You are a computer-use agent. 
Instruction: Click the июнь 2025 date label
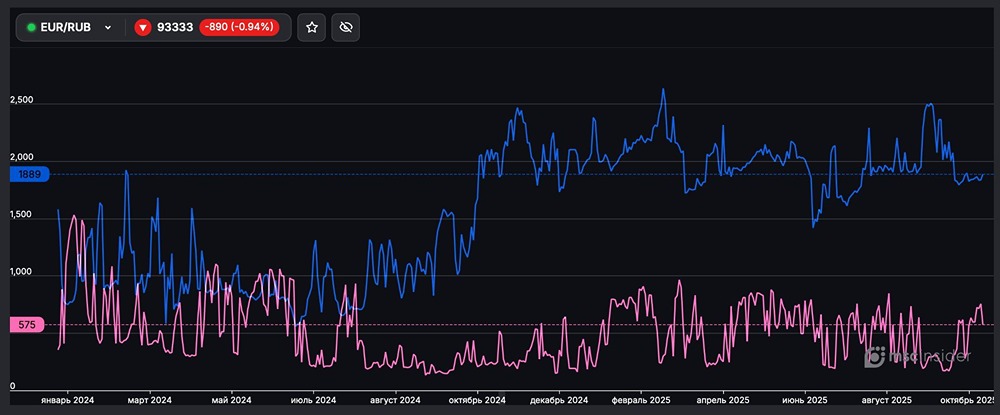805,400
